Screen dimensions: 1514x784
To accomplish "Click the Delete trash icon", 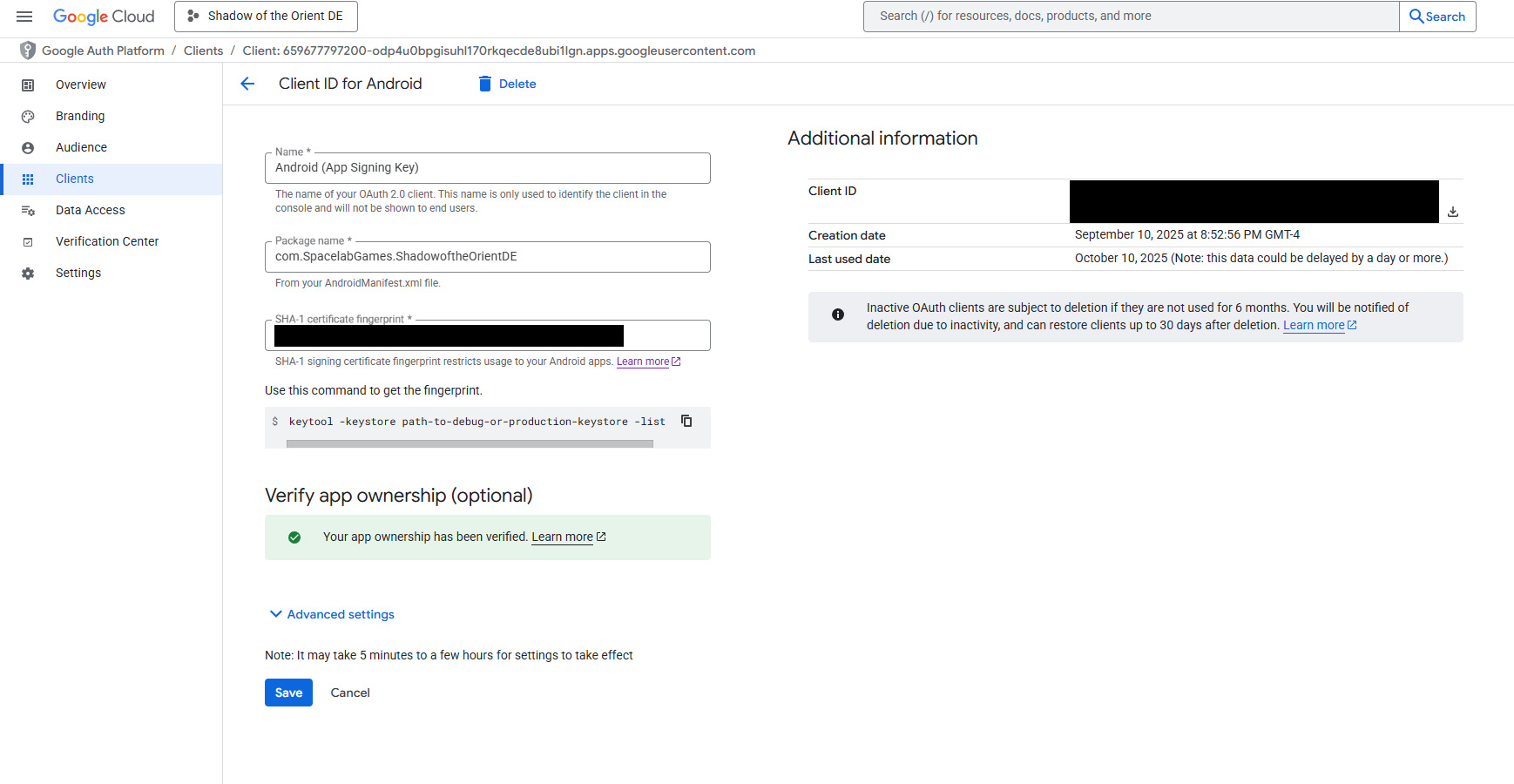I will [485, 84].
